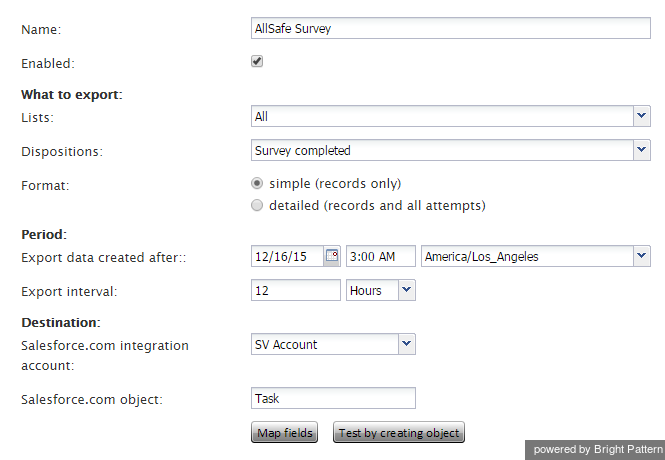Click the 'Salesforce.com object:' label
Viewport: 665px width, 460px height.
tap(92, 400)
